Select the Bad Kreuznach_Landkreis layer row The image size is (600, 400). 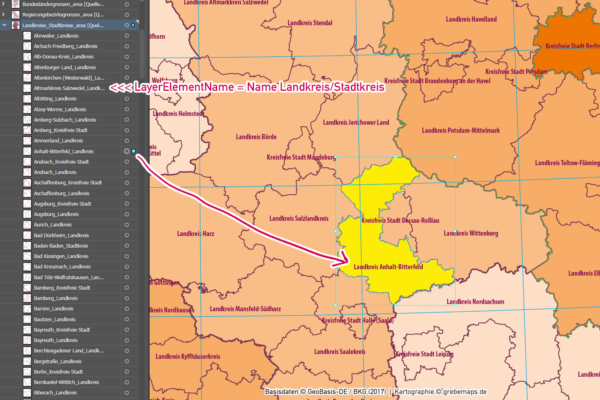[x=69, y=267]
